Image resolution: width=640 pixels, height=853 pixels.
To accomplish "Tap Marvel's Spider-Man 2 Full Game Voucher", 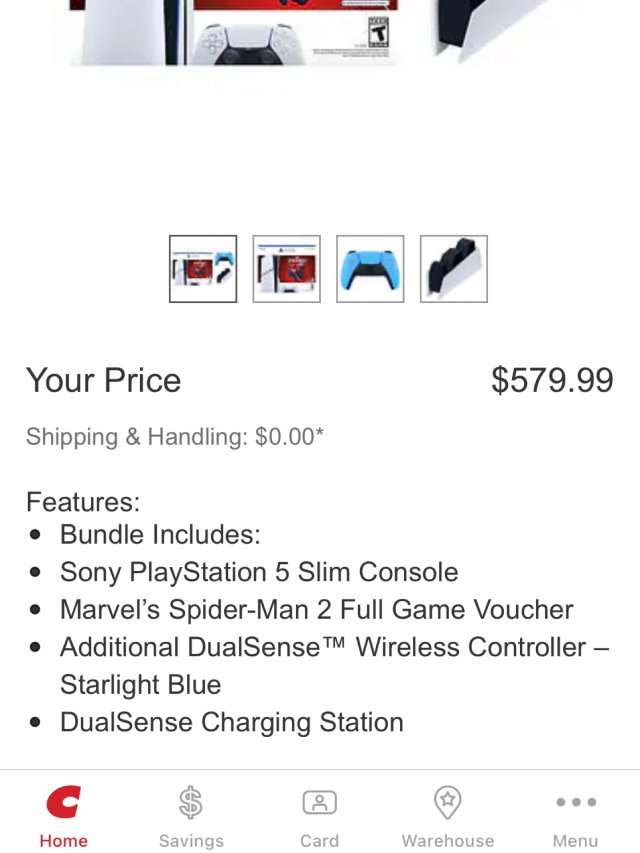I will point(316,610).
